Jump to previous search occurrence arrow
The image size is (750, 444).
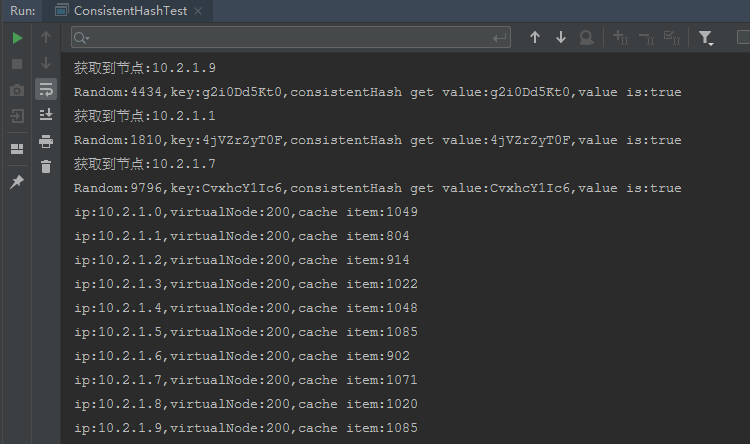tap(535, 38)
